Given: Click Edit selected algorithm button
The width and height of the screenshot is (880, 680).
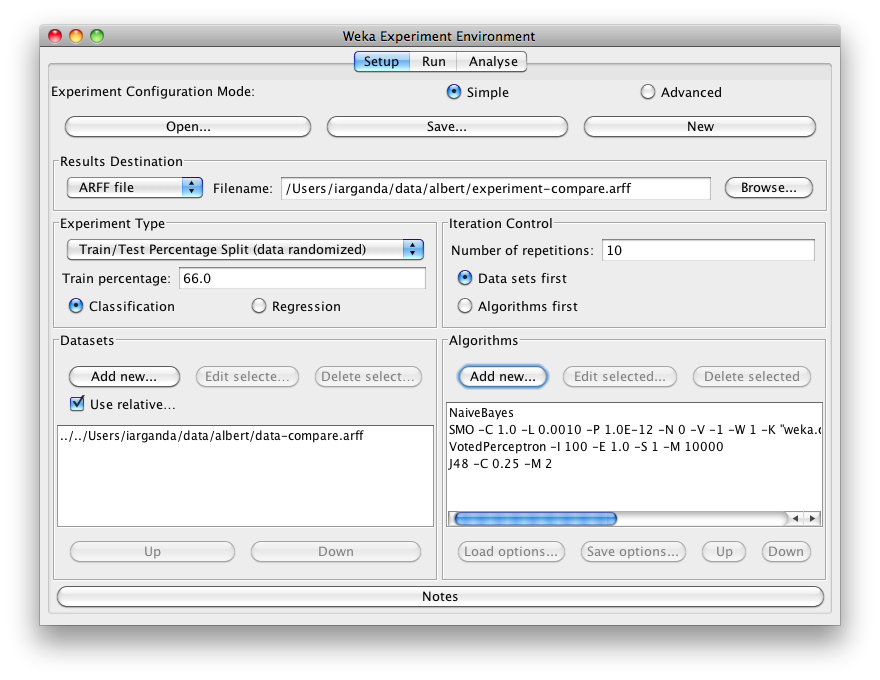Looking at the screenshot, I should click(x=620, y=376).
